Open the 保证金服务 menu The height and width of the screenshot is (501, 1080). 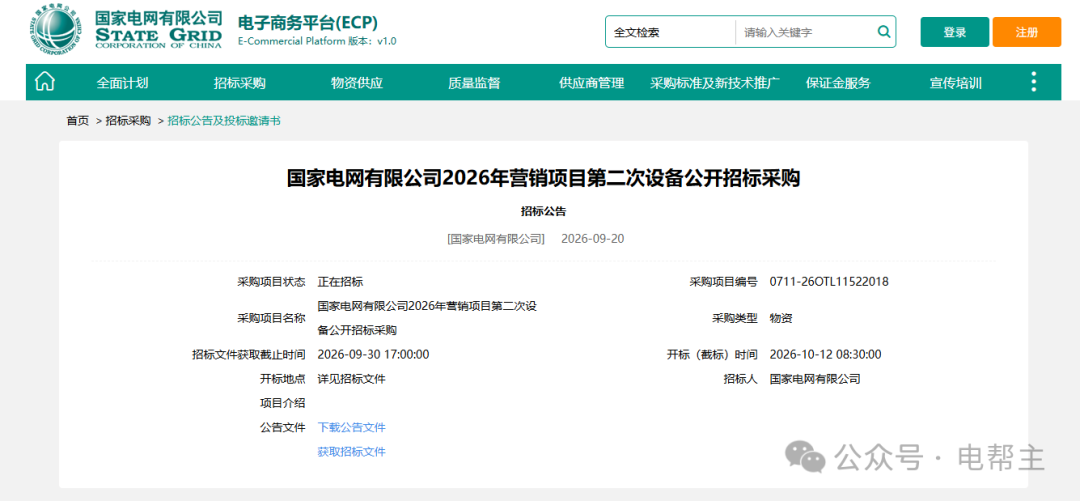(838, 83)
